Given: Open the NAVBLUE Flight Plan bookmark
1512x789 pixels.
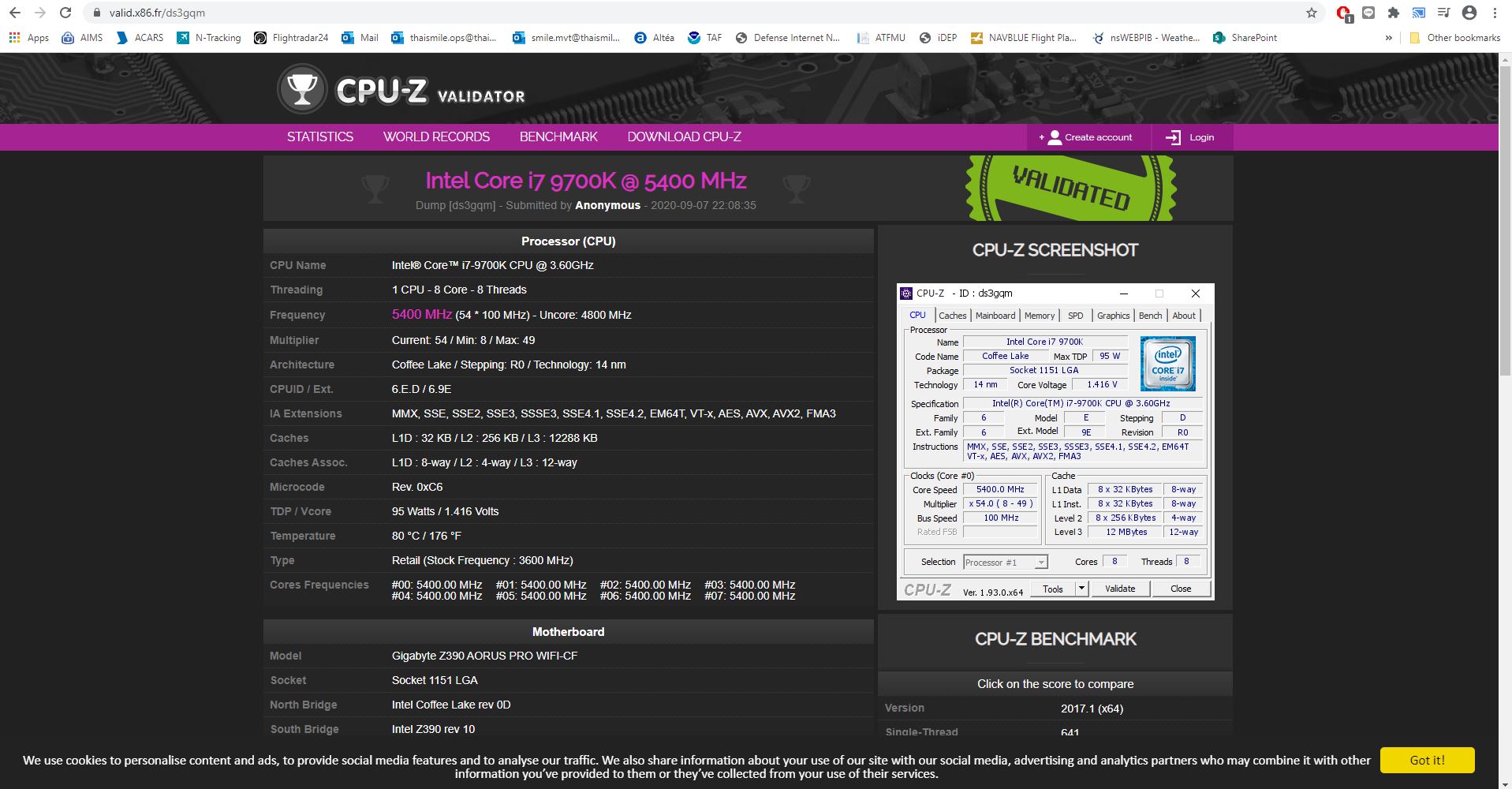Looking at the screenshot, I should click(1023, 37).
